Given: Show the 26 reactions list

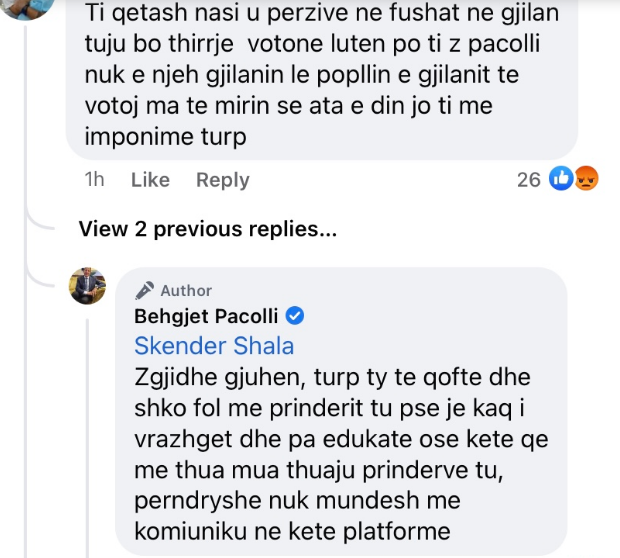Looking at the screenshot, I should [528, 180].
